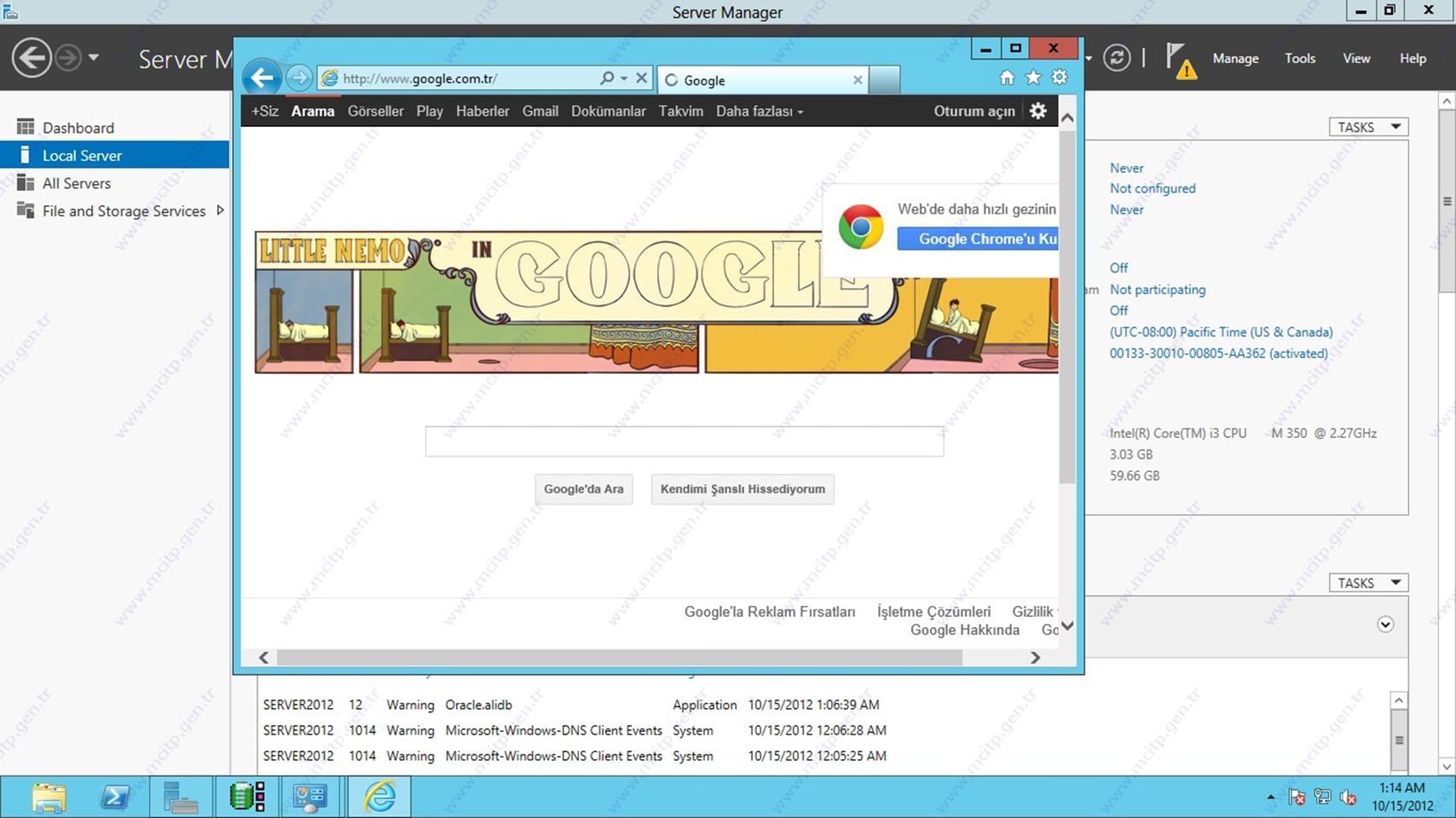
Task: Expand File and Storage Services arrow
Action: 220,210
